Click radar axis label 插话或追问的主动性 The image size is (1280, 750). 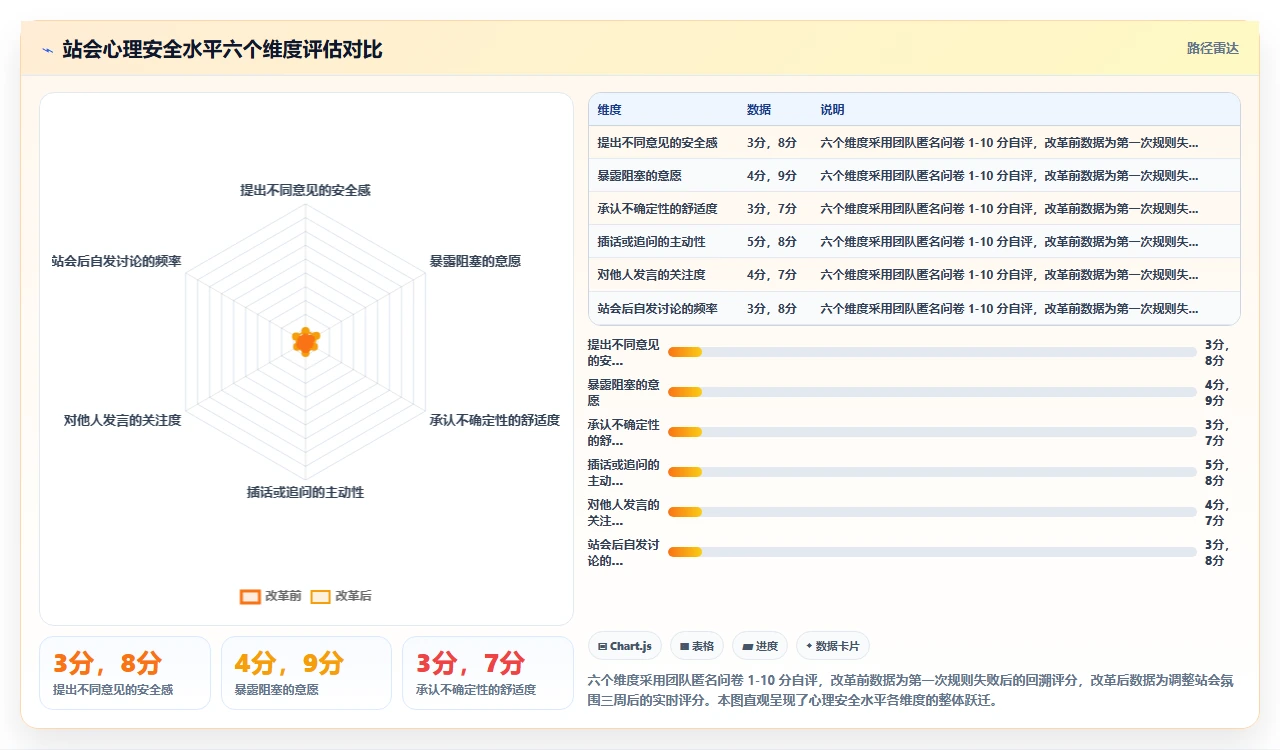(x=305, y=493)
